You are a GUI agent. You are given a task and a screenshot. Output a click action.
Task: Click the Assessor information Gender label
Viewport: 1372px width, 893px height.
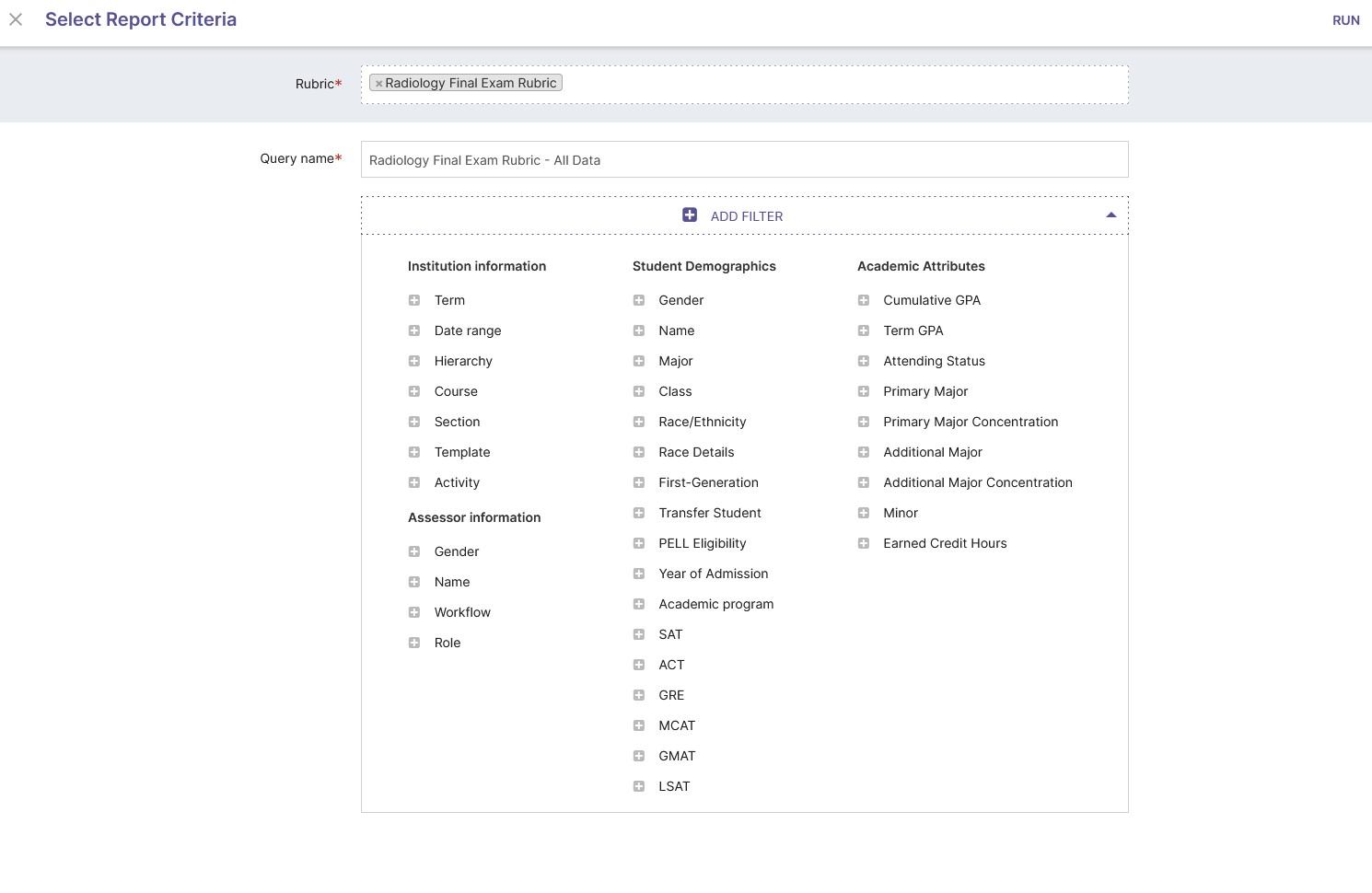[457, 551]
